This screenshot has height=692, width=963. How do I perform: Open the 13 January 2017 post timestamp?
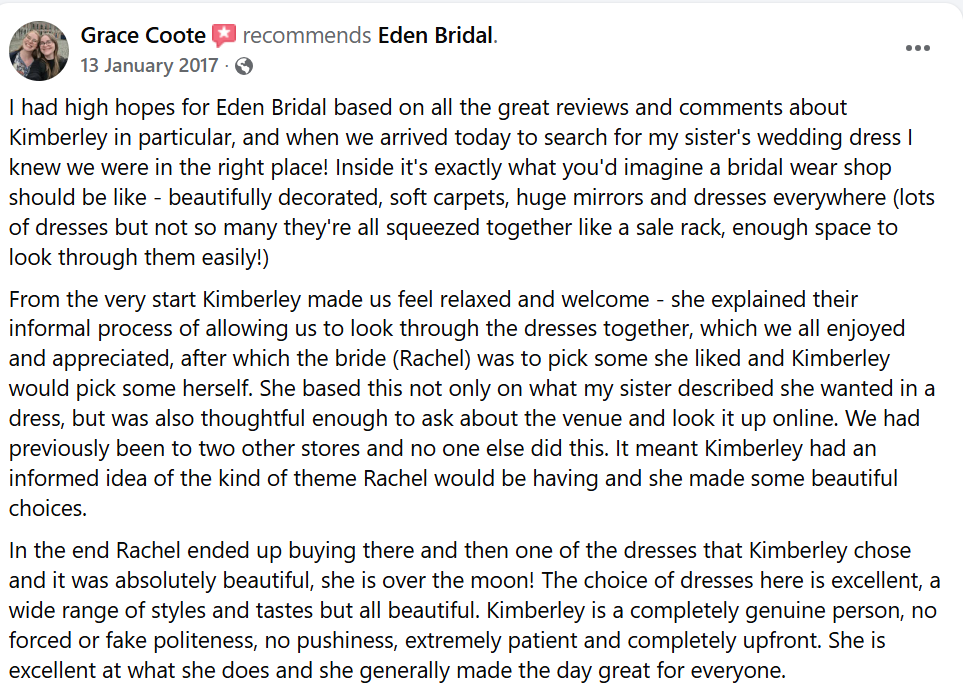pos(149,65)
